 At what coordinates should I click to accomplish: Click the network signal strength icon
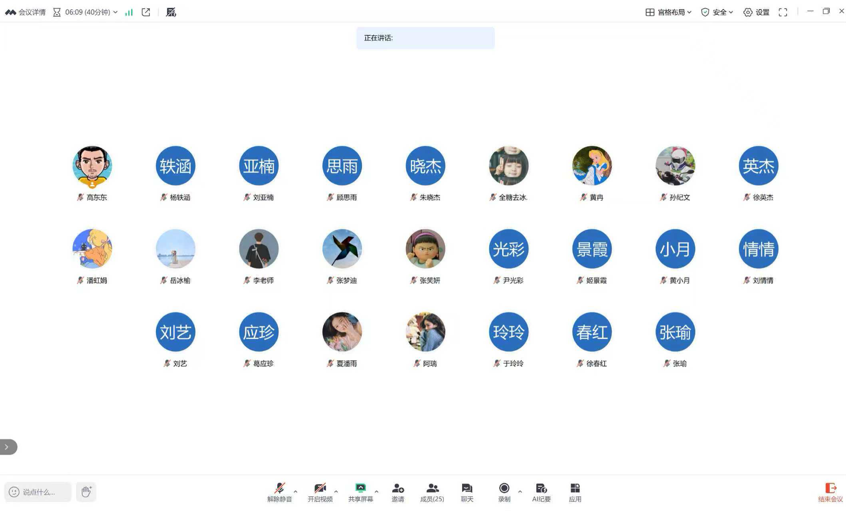pyautogui.click(x=129, y=12)
